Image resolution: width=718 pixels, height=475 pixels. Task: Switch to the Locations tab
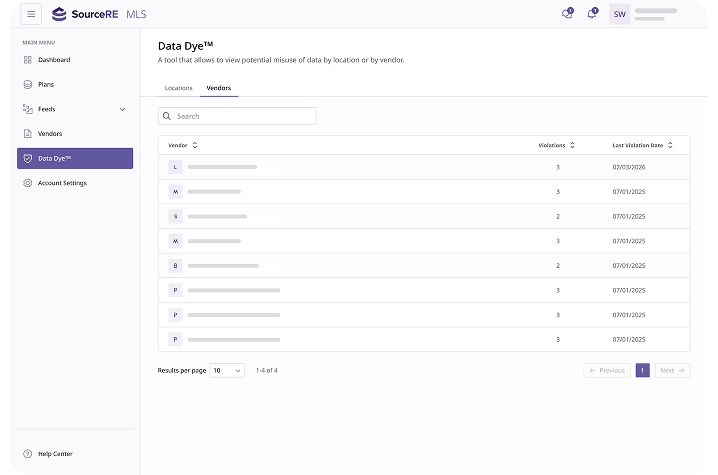click(x=178, y=88)
